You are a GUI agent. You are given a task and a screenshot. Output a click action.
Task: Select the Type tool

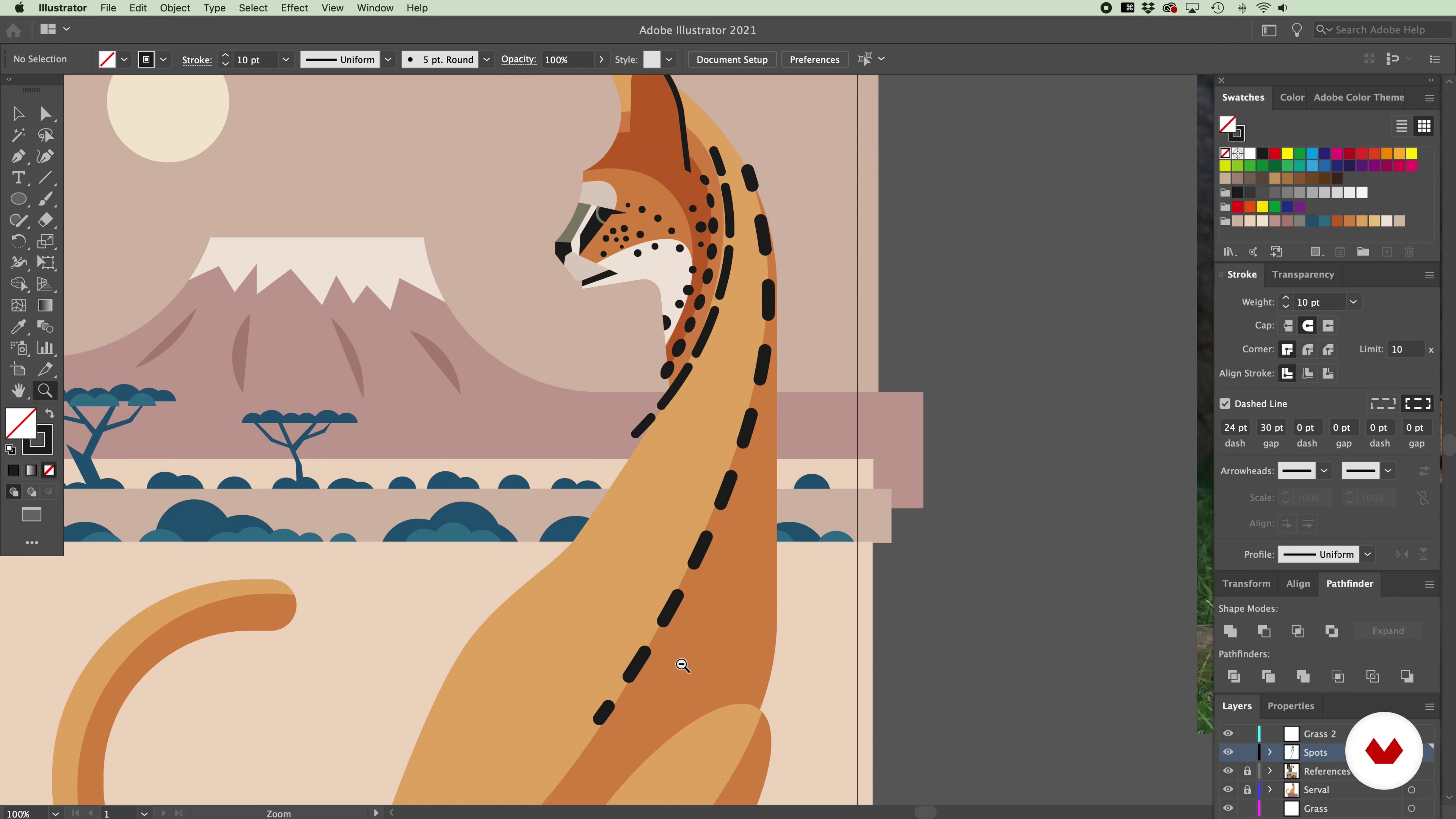(18, 178)
